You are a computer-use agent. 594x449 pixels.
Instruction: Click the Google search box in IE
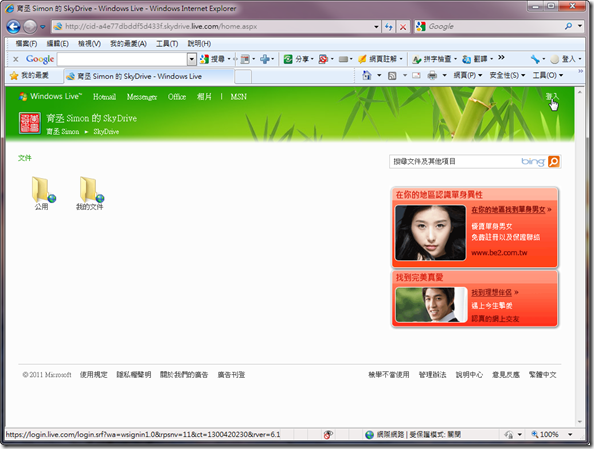492,27
